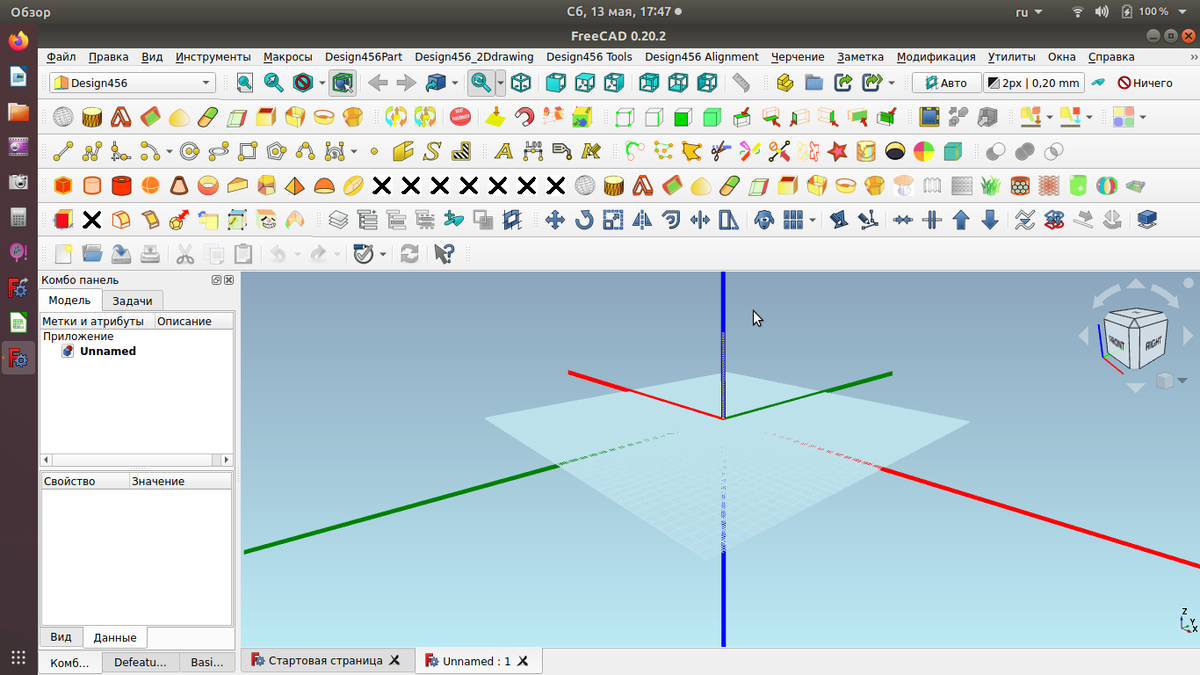The width and height of the screenshot is (1200, 675).
Task: Click the Fit All view icon
Action: click(x=245, y=83)
